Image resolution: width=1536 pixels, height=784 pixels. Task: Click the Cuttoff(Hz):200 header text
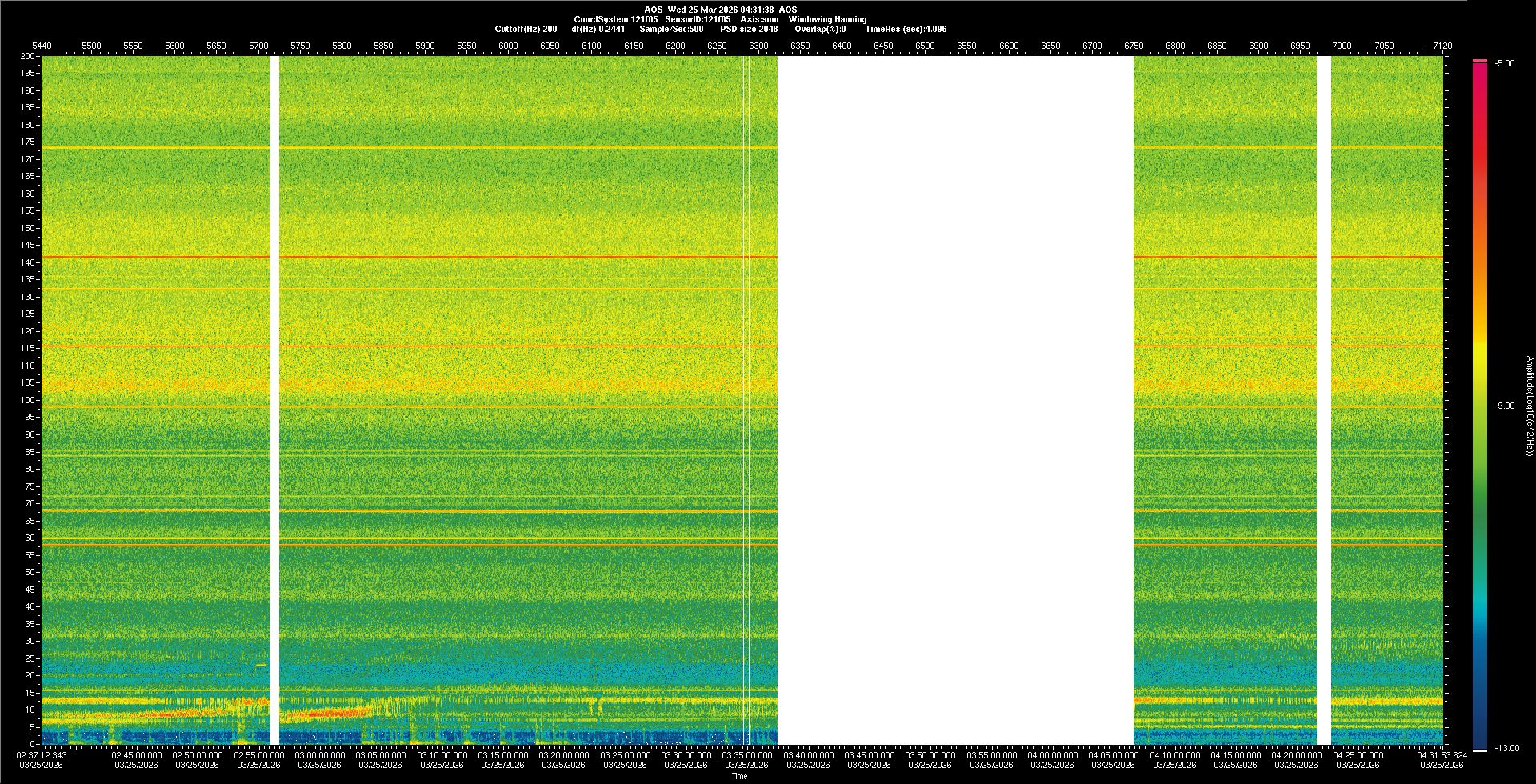[526, 29]
